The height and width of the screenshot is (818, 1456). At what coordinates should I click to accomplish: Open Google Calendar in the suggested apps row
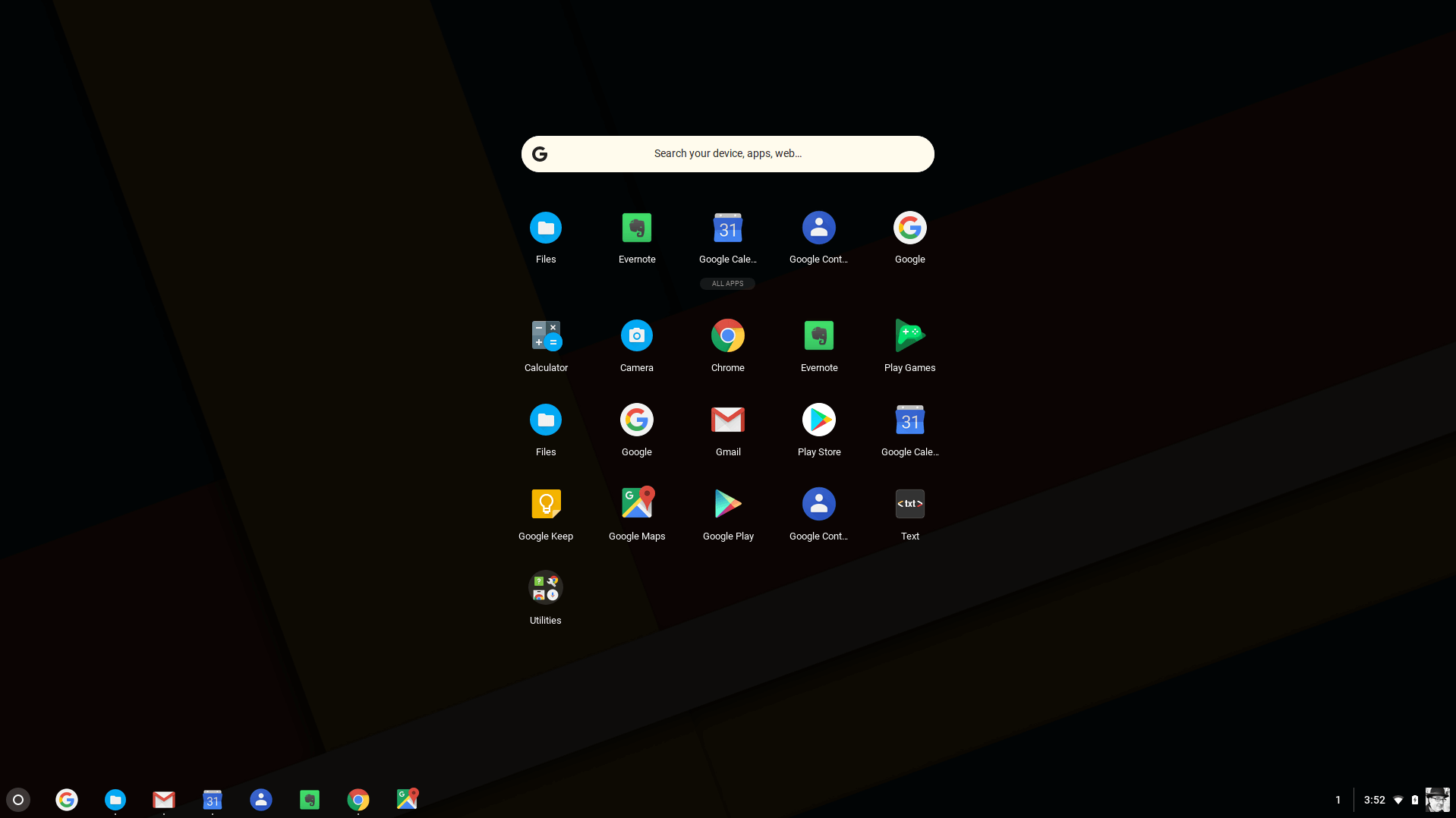pos(728,228)
